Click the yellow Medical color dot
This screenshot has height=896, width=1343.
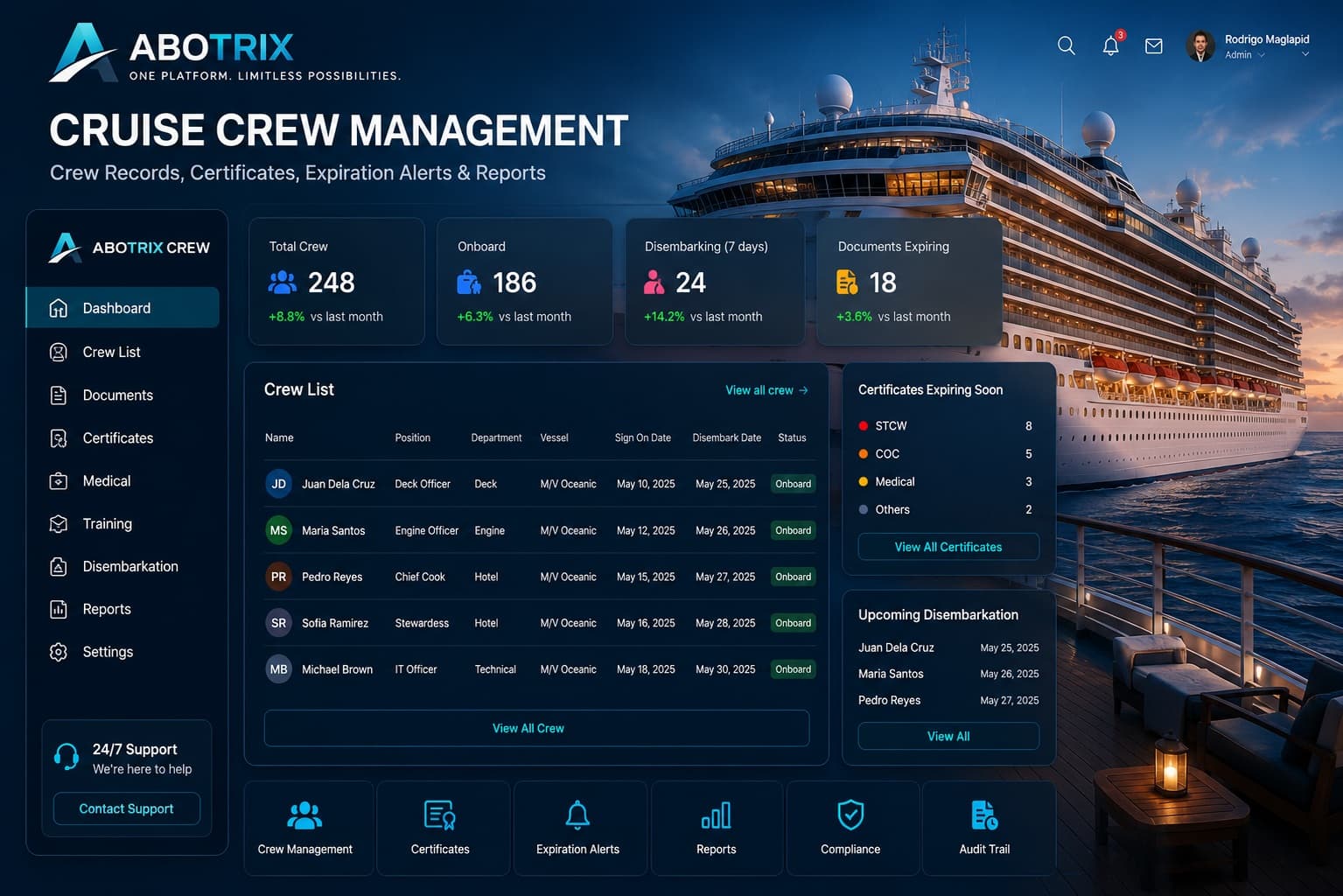(864, 482)
